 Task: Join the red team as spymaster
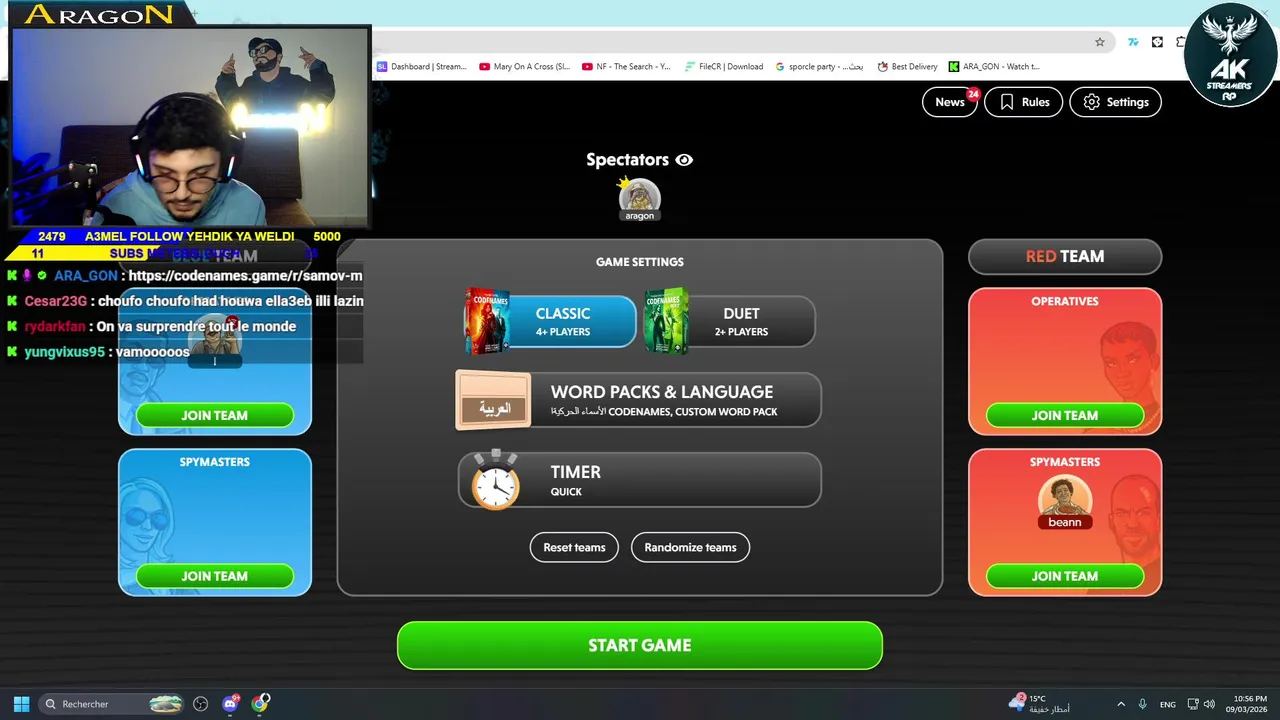[1065, 576]
